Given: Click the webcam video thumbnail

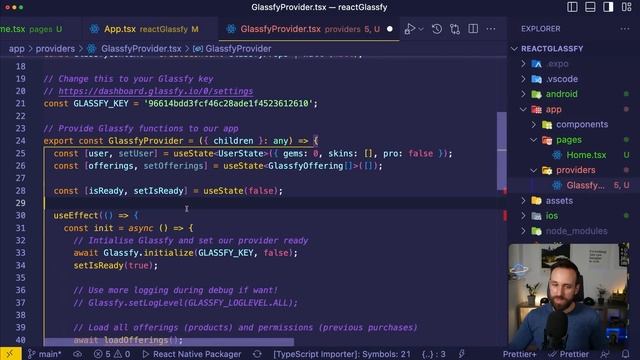Looking at the screenshot, I should point(569,296).
